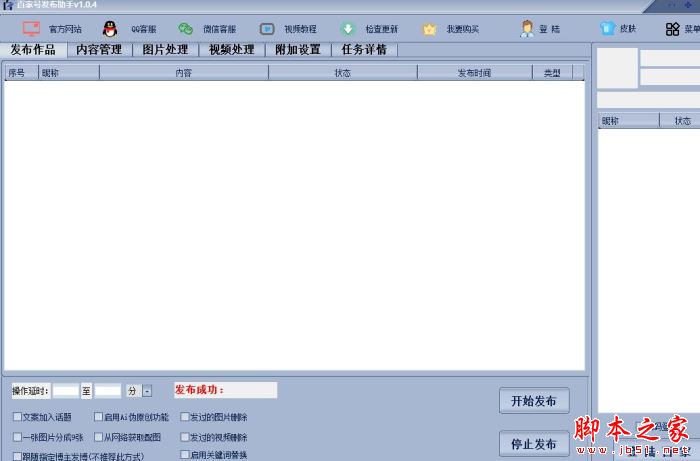Click the first 操作延时 input field
Image resolution: width=700 pixels, height=461 pixels.
click(66, 391)
